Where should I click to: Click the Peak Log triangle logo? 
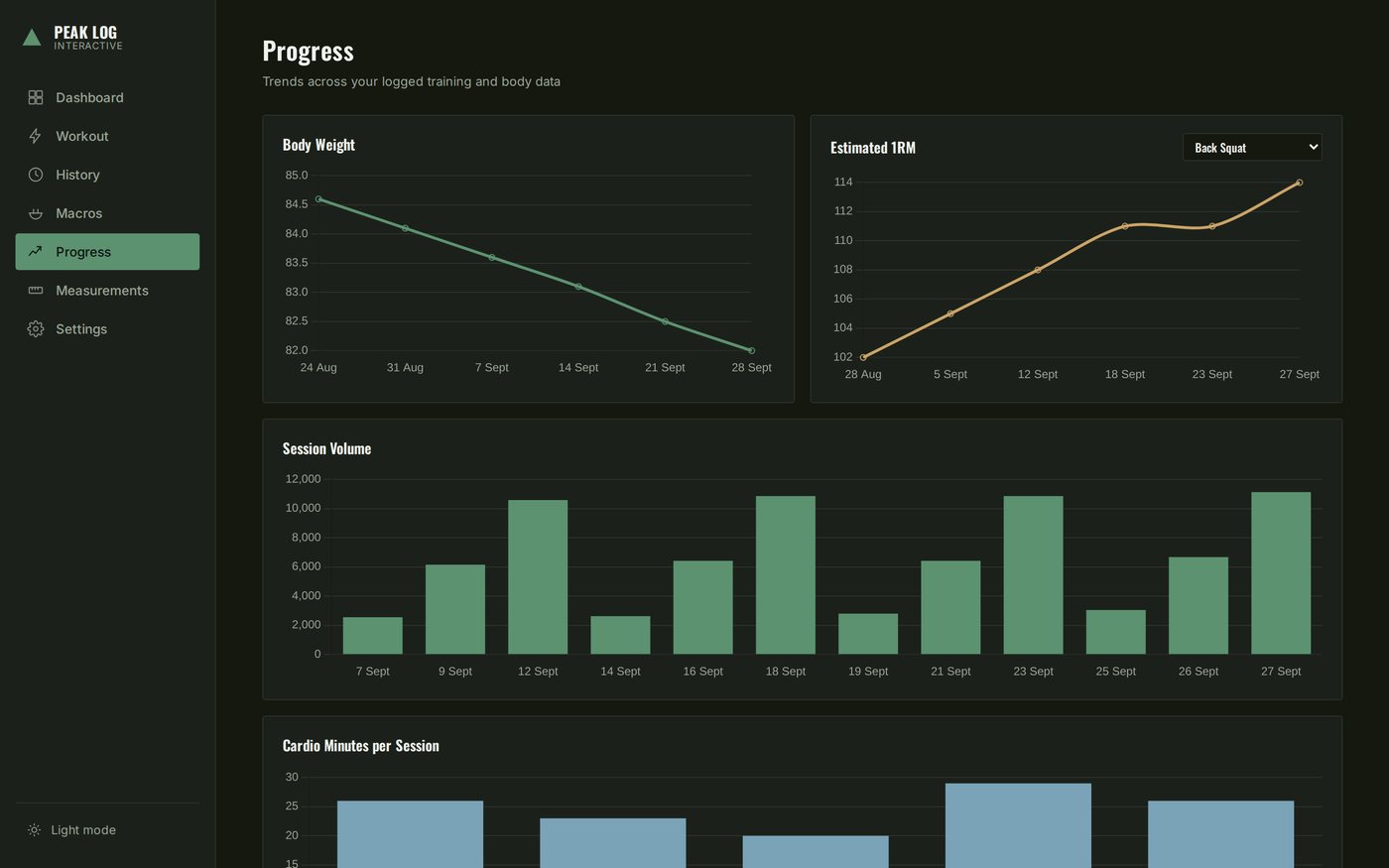(32, 38)
